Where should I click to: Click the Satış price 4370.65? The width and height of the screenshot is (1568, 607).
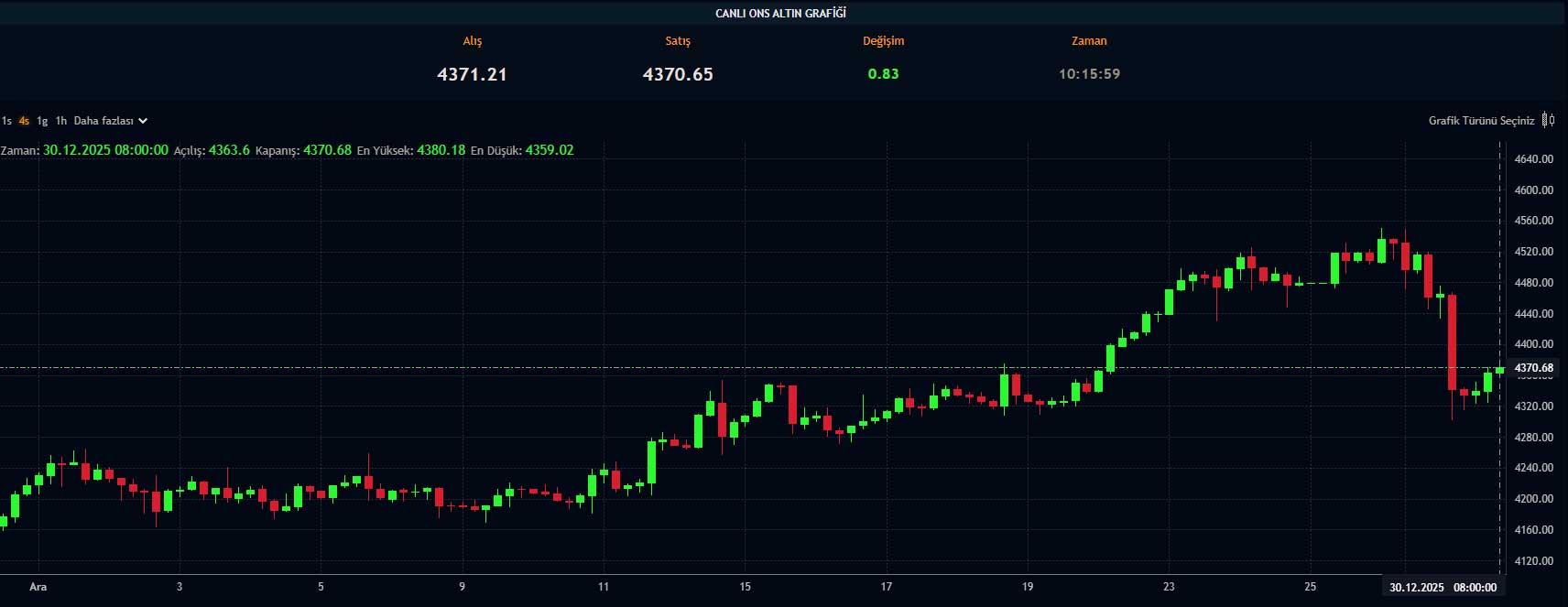pyautogui.click(x=678, y=74)
